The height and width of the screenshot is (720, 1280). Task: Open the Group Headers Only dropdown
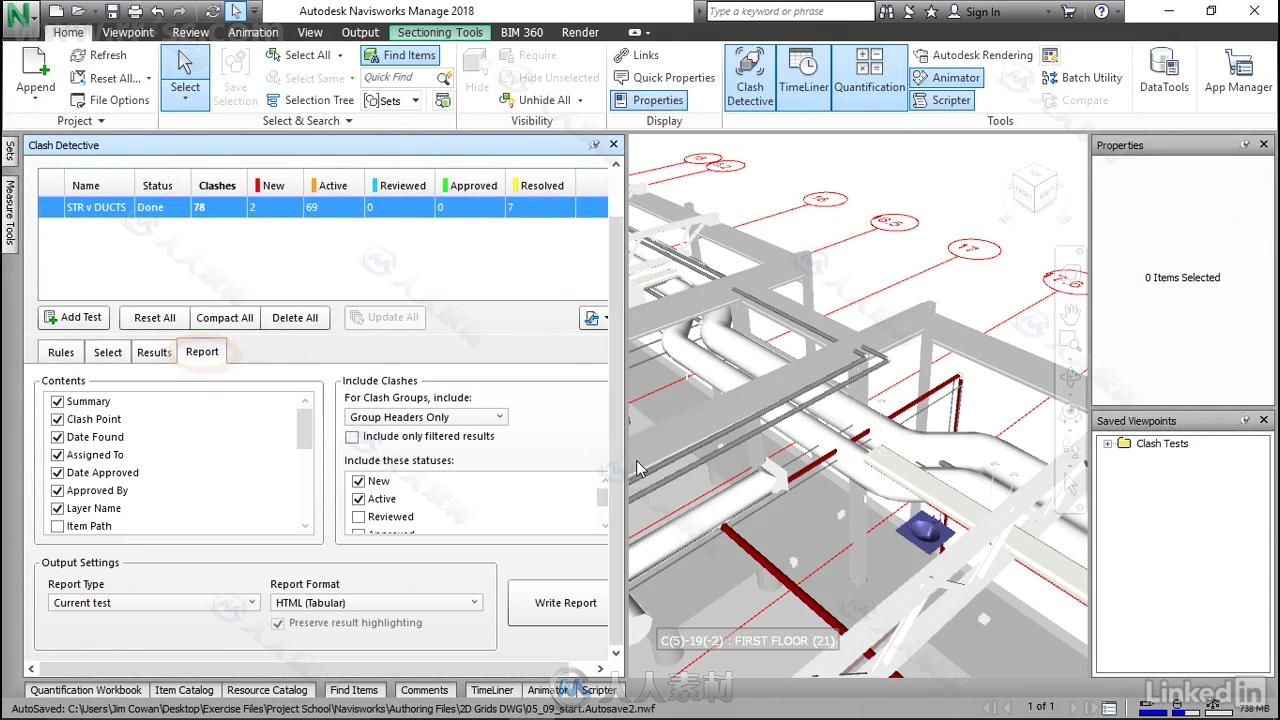[x=426, y=417]
